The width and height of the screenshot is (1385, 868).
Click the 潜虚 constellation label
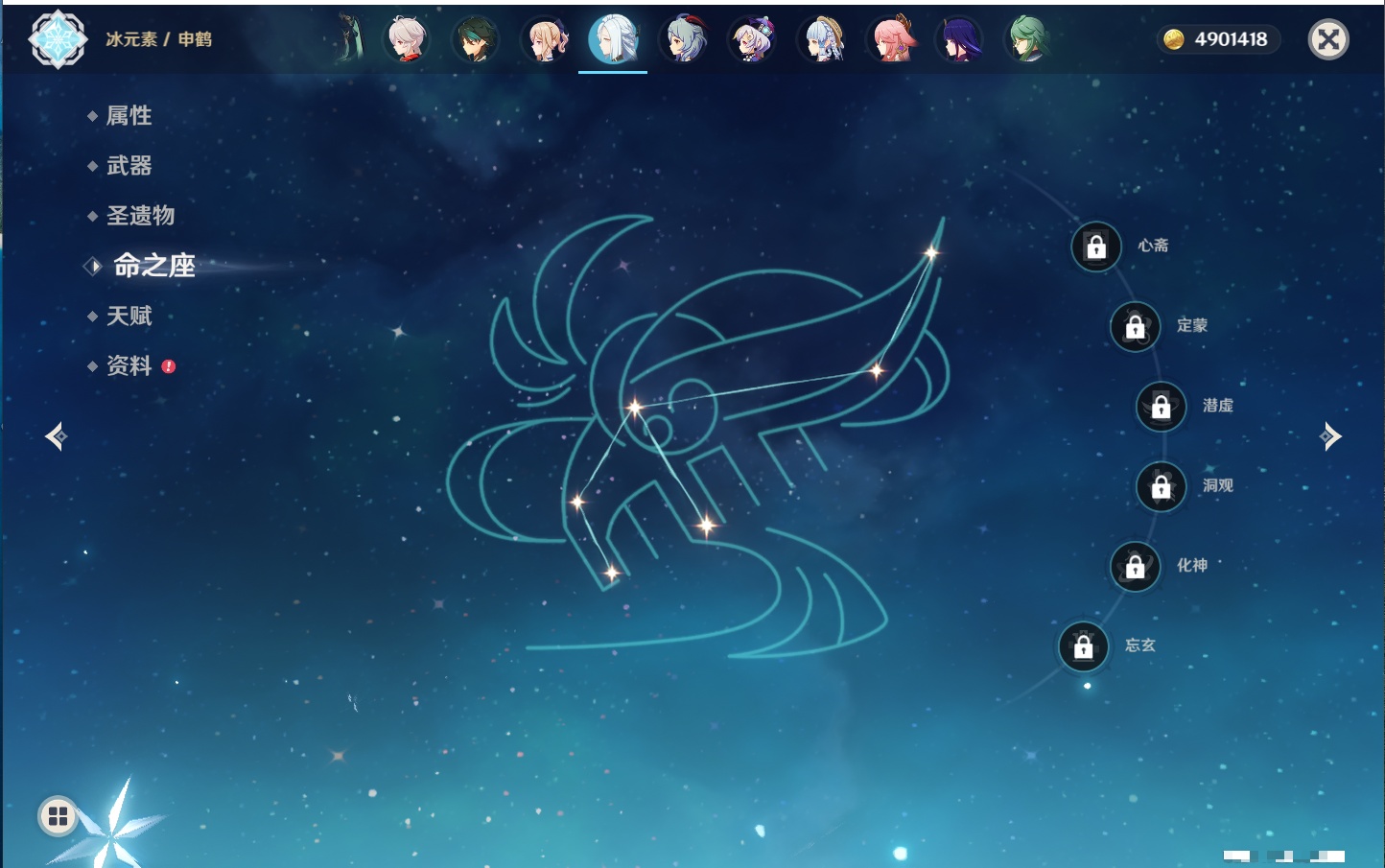point(1218,406)
